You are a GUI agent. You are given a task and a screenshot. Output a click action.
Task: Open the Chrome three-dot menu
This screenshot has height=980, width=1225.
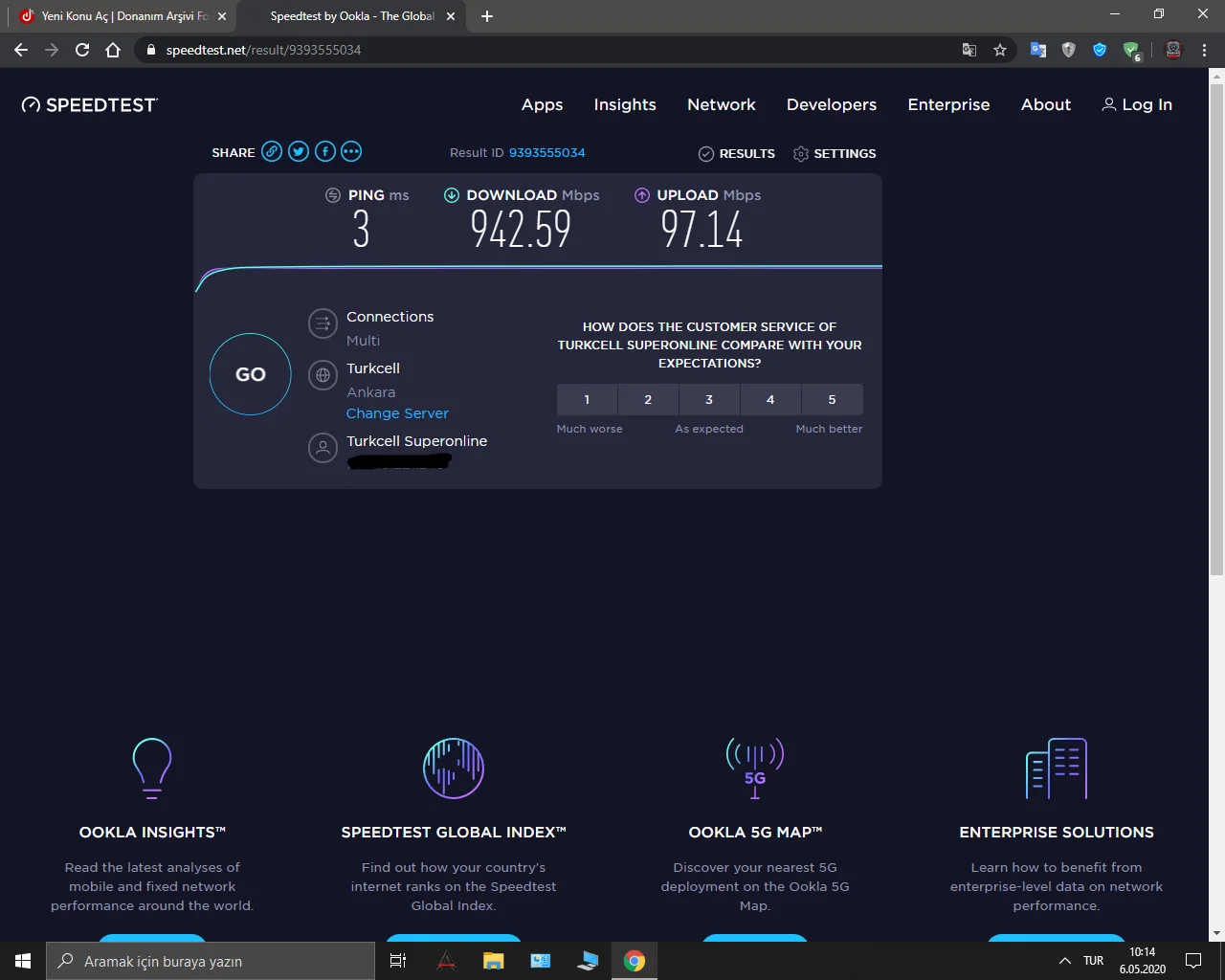coord(1205,50)
